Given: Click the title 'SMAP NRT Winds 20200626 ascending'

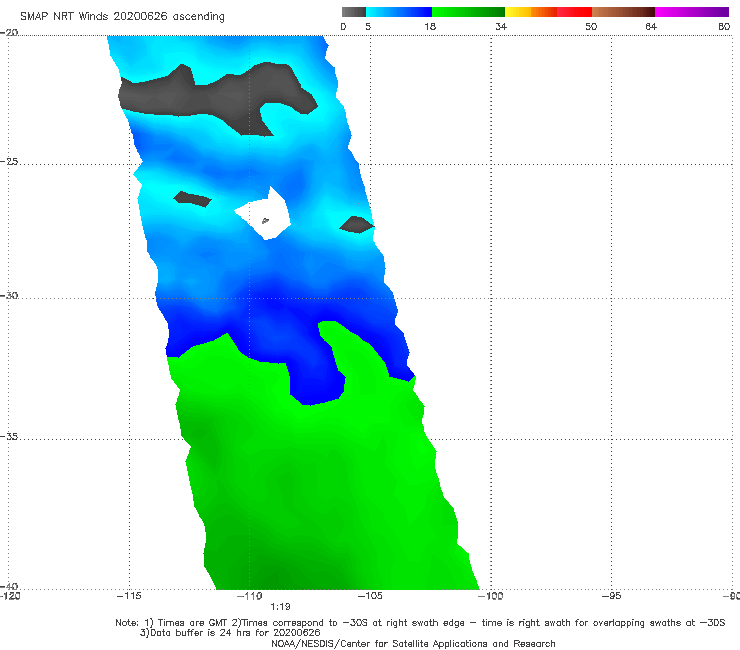Looking at the screenshot, I should [x=122, y=16].
